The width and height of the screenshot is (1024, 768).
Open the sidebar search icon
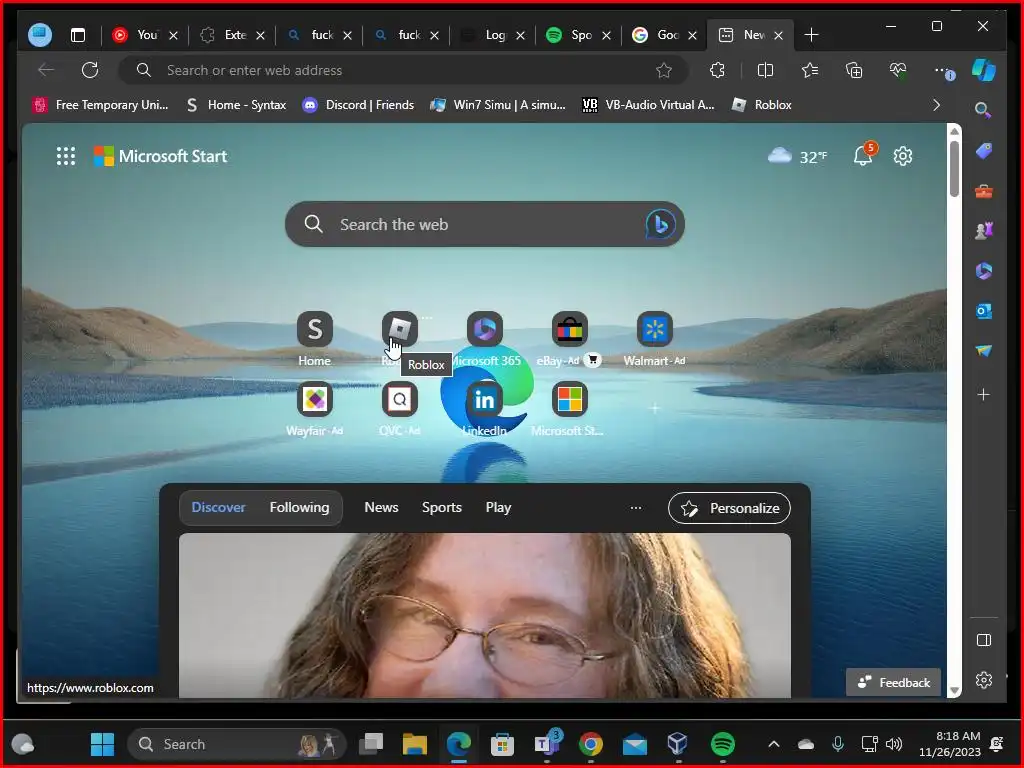tap(983, 110)
